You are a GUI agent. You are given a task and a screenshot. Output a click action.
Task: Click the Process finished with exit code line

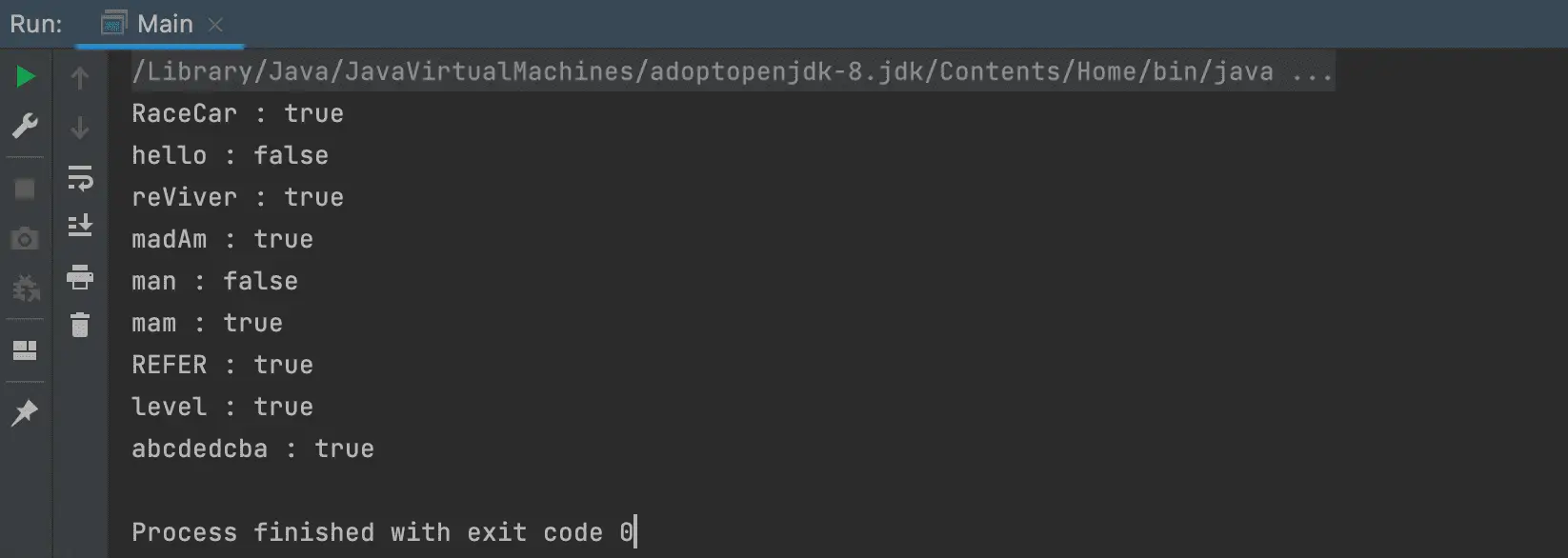[383, 532]
